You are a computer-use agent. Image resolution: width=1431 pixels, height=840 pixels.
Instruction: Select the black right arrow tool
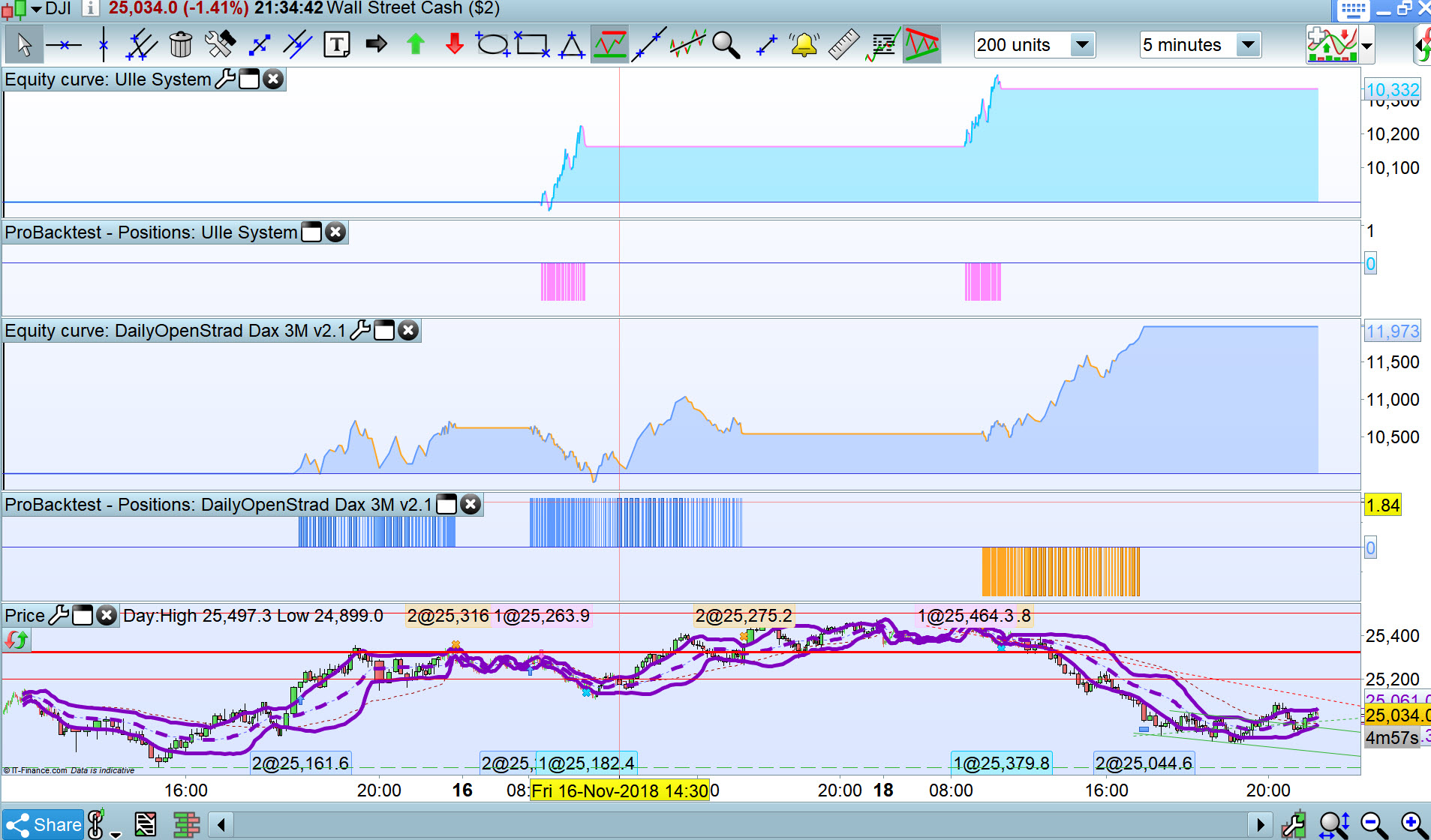pos(376,45)
